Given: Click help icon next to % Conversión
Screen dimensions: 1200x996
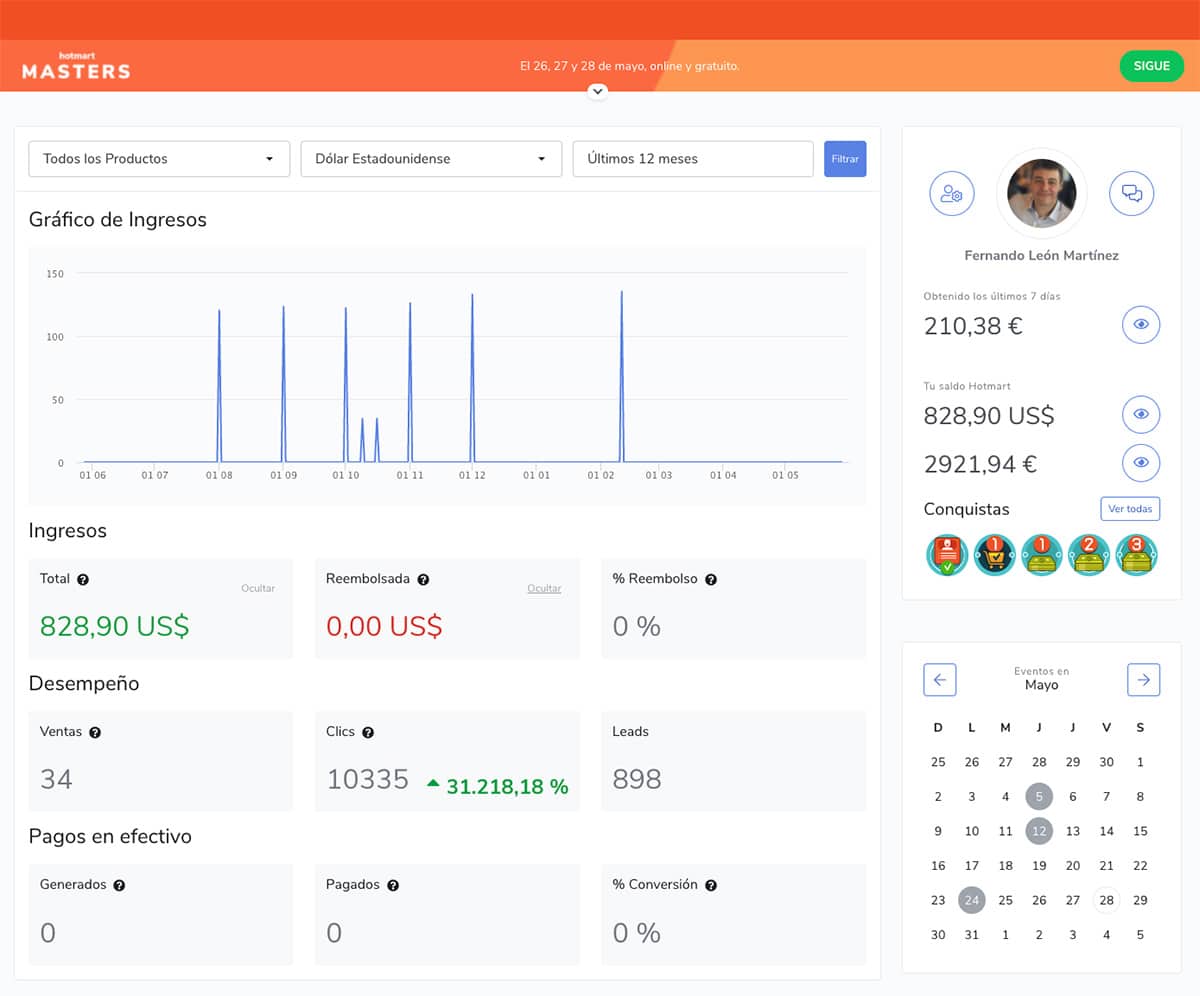Looking at the screenshot, I should coord(711,885).
